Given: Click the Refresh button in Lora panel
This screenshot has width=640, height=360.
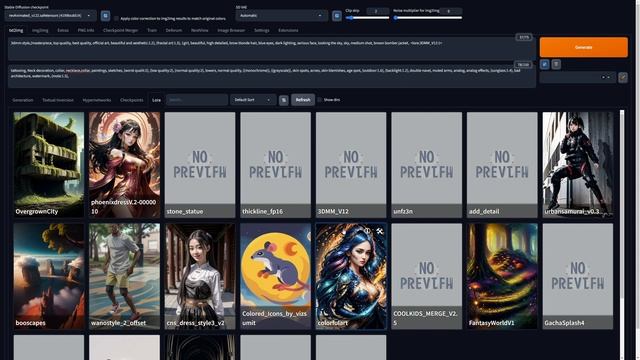Looking at the screenshot, I should click(303, 100).
